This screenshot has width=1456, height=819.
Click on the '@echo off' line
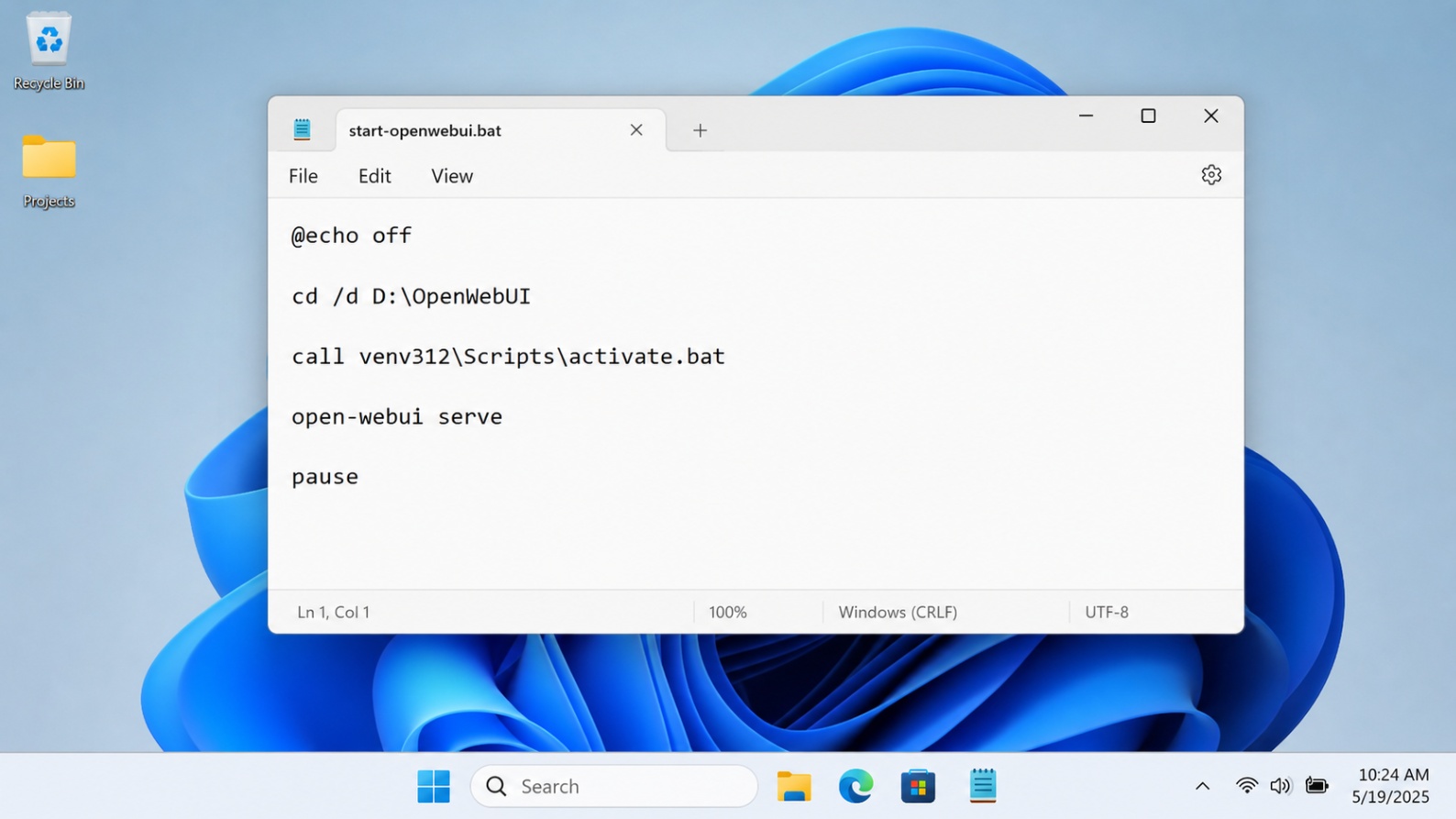click(x=352, y=236)
